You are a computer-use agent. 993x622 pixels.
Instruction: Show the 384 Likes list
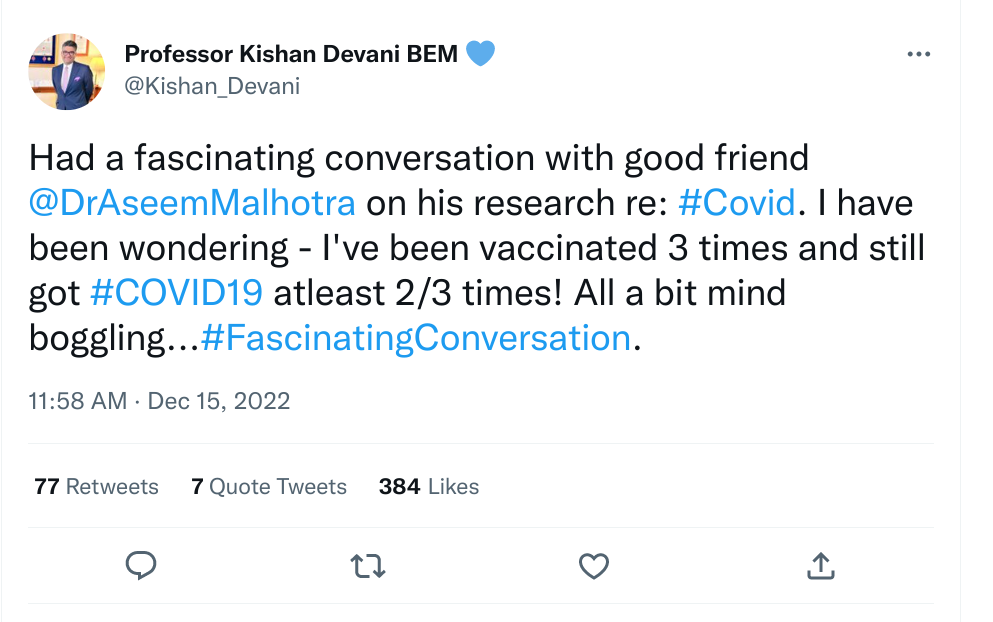coord(429,487)
